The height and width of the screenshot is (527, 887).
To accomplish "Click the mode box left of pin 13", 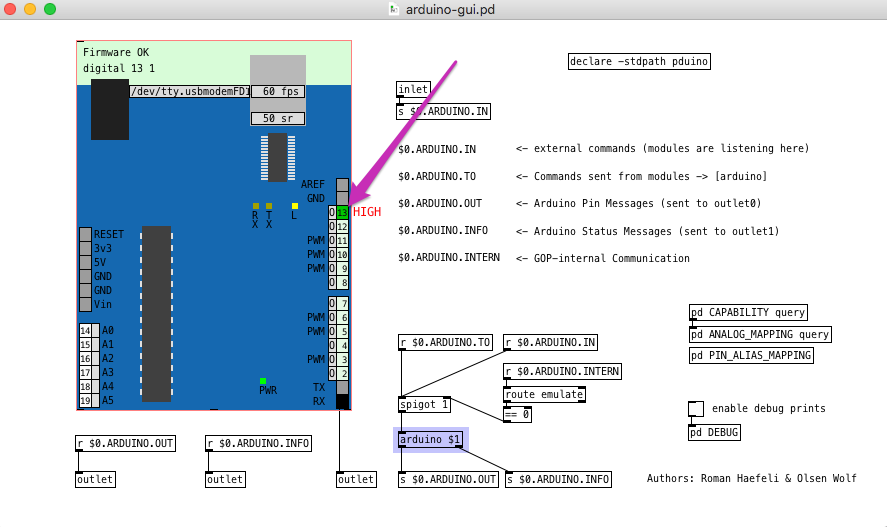I will click(332, 212).
